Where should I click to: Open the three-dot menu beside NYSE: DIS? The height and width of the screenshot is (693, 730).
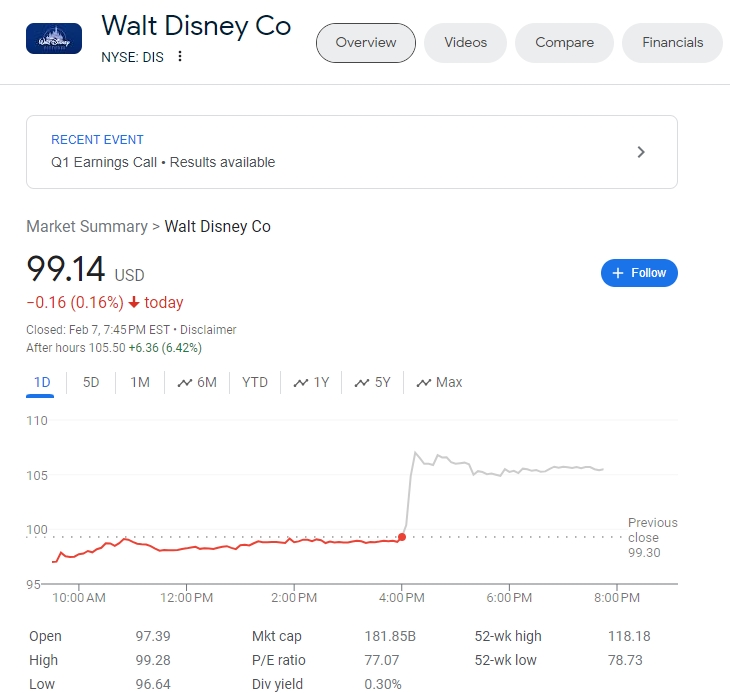tap(180, 57)
